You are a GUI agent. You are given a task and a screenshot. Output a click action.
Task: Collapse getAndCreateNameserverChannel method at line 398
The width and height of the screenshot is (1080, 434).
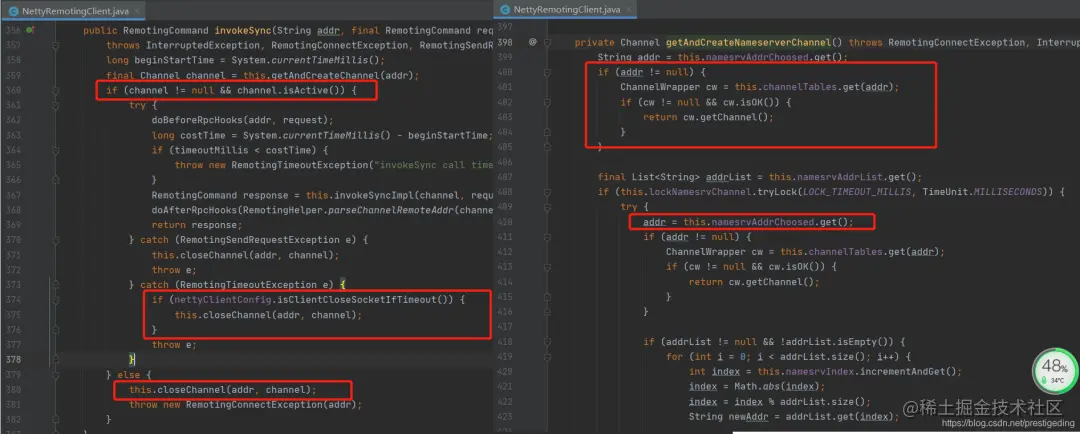pyautogui.click(x=548, y=42)
